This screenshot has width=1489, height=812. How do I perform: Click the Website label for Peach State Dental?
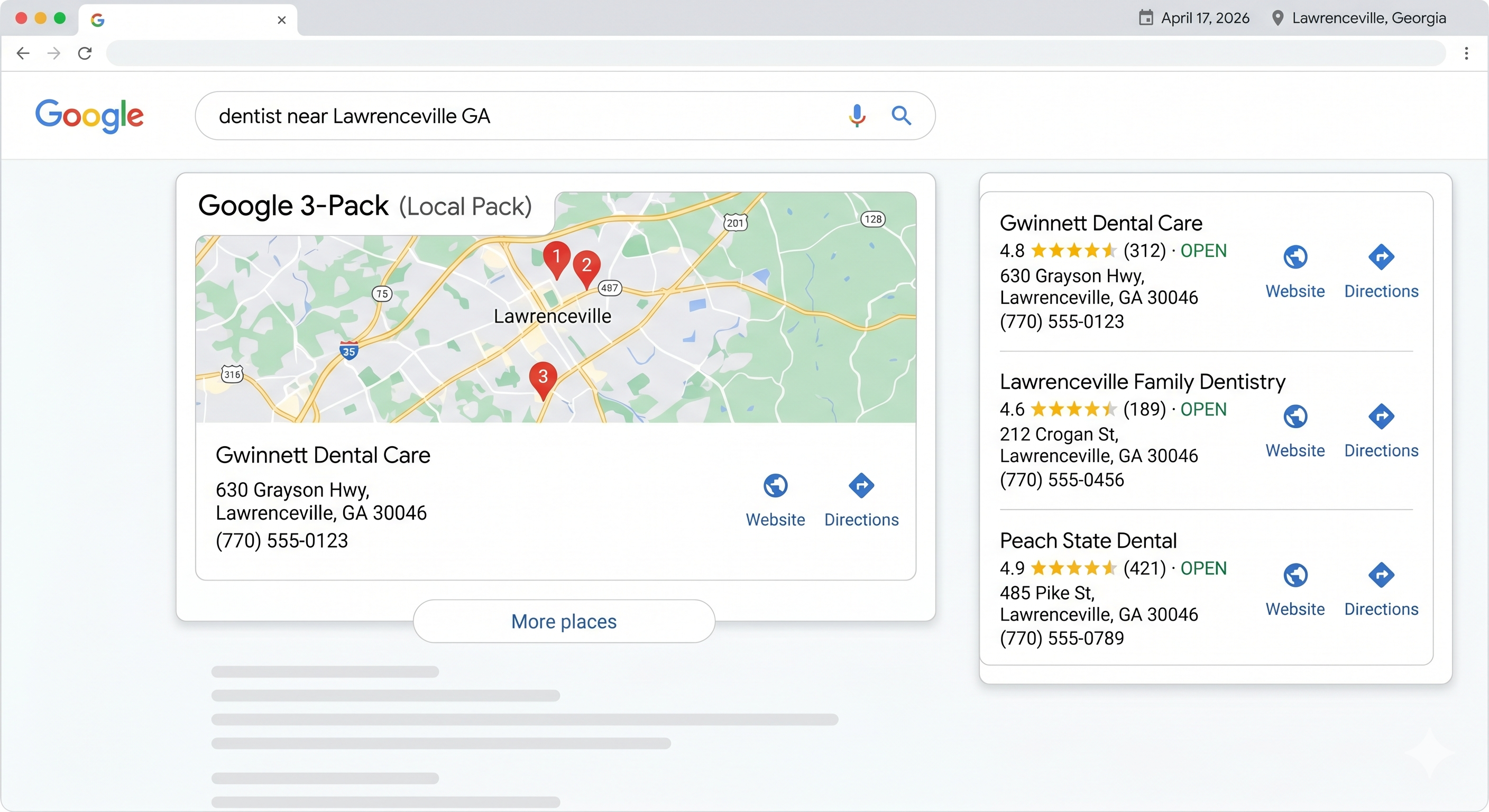(x=1295, y=609)
